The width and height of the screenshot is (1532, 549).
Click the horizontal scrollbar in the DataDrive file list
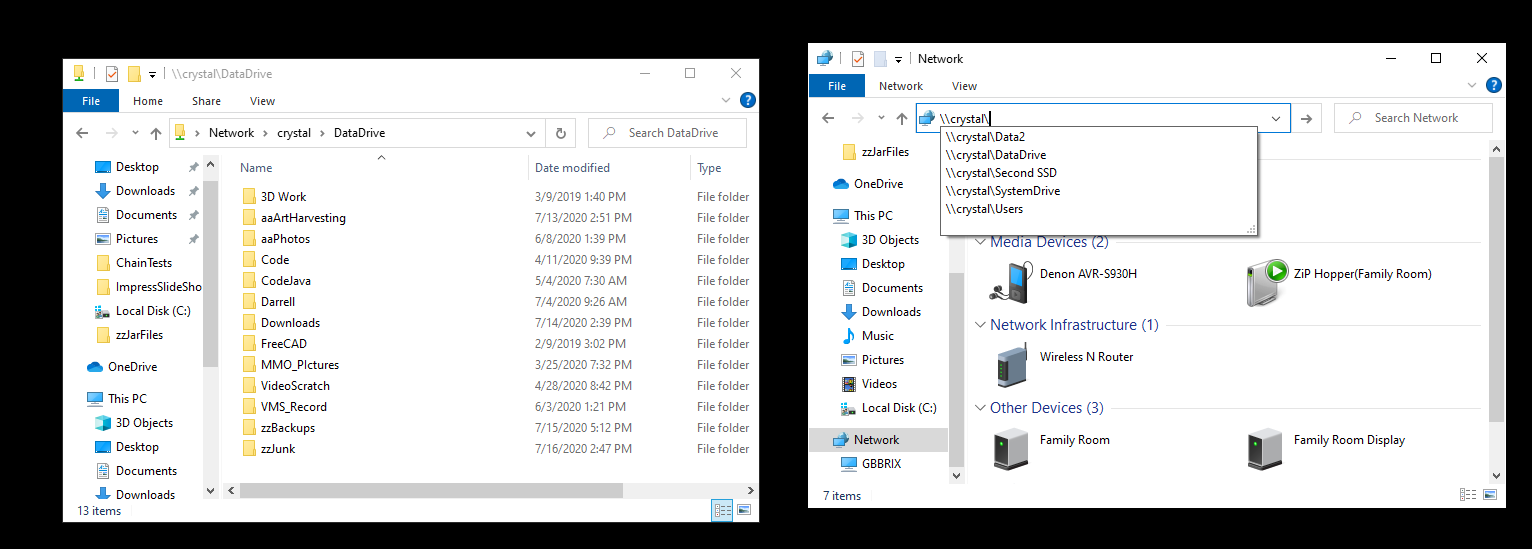(430, 491)
